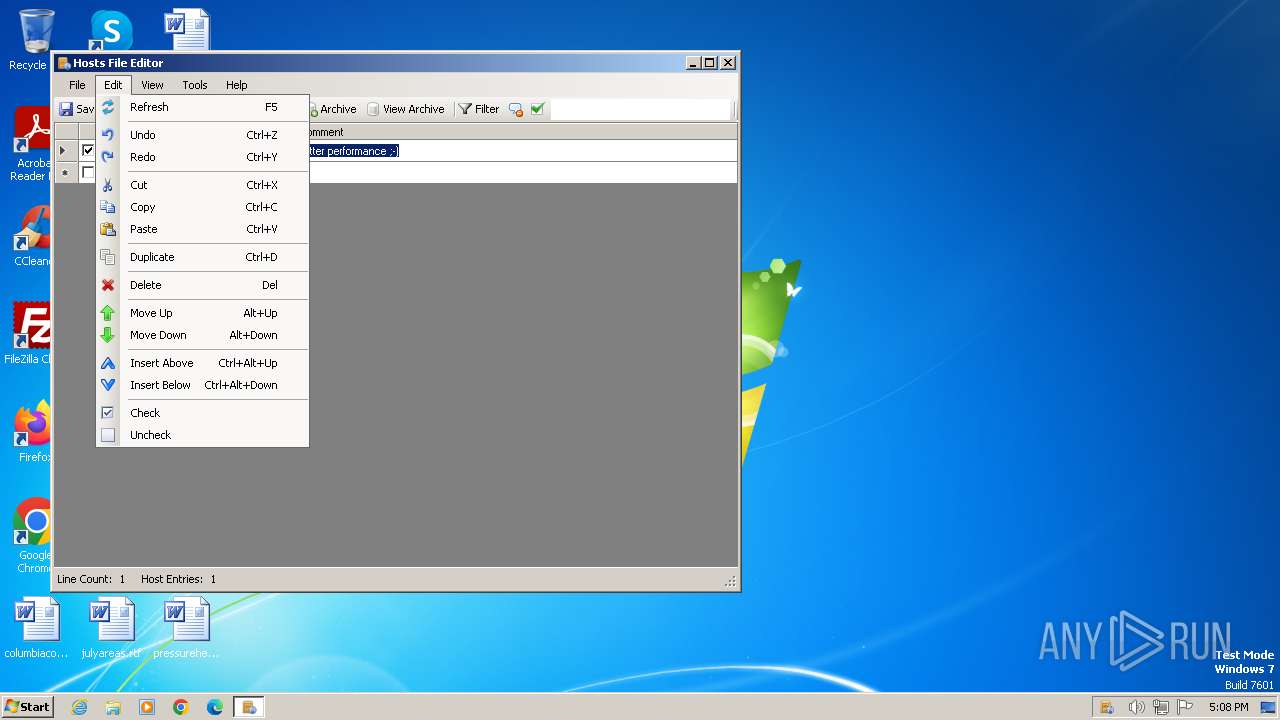Click the Copy pages icon

[108, 207]
